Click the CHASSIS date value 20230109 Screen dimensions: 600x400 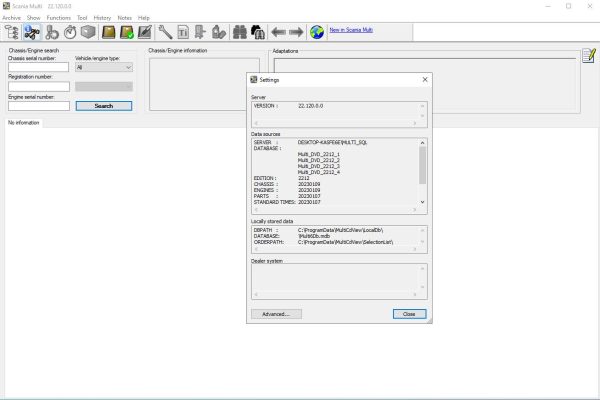[309, 184]
